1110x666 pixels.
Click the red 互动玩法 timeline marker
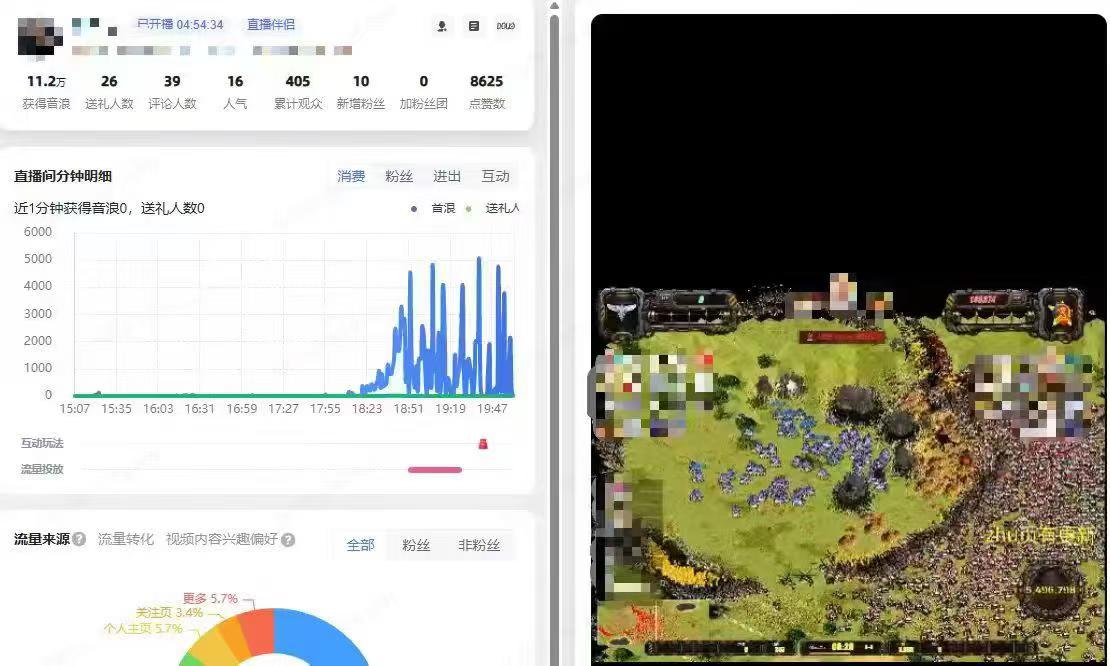coord(483,444)
